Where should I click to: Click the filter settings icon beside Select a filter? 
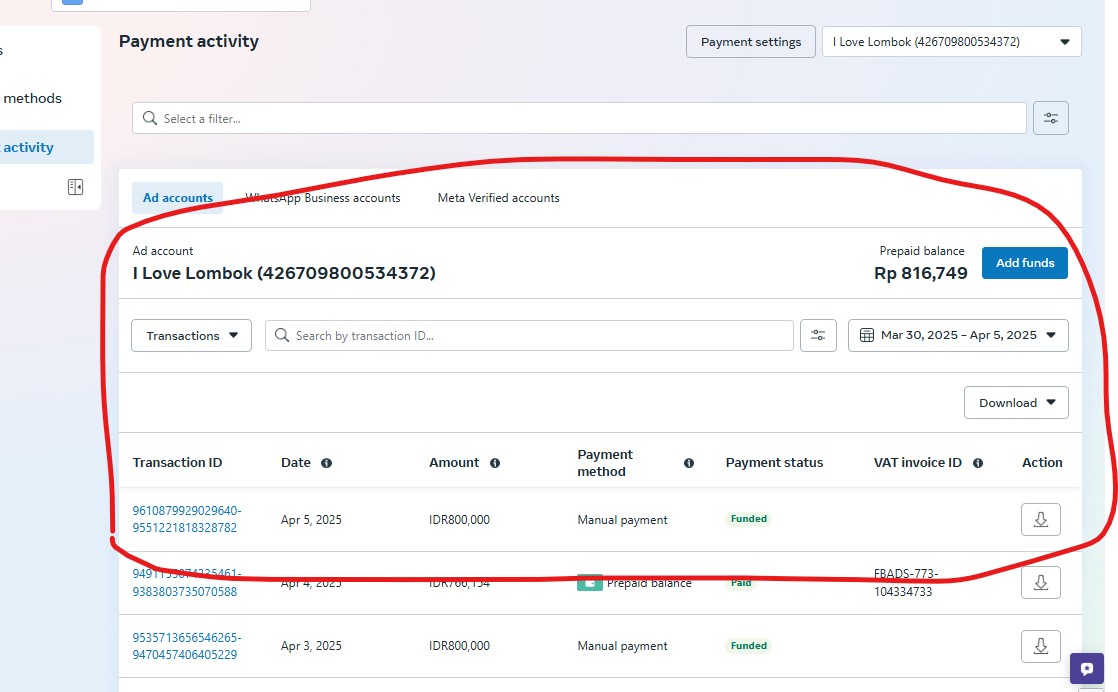click(1050, 118)
